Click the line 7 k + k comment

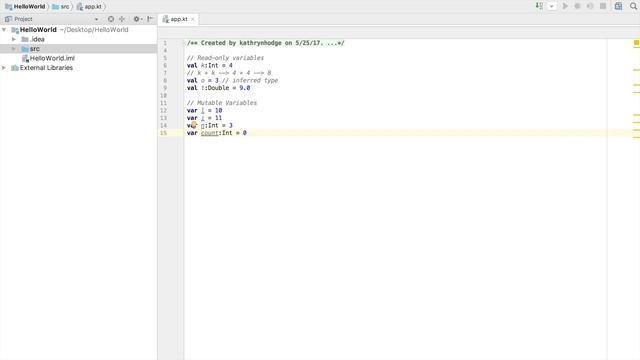click(x=229, y=73)
